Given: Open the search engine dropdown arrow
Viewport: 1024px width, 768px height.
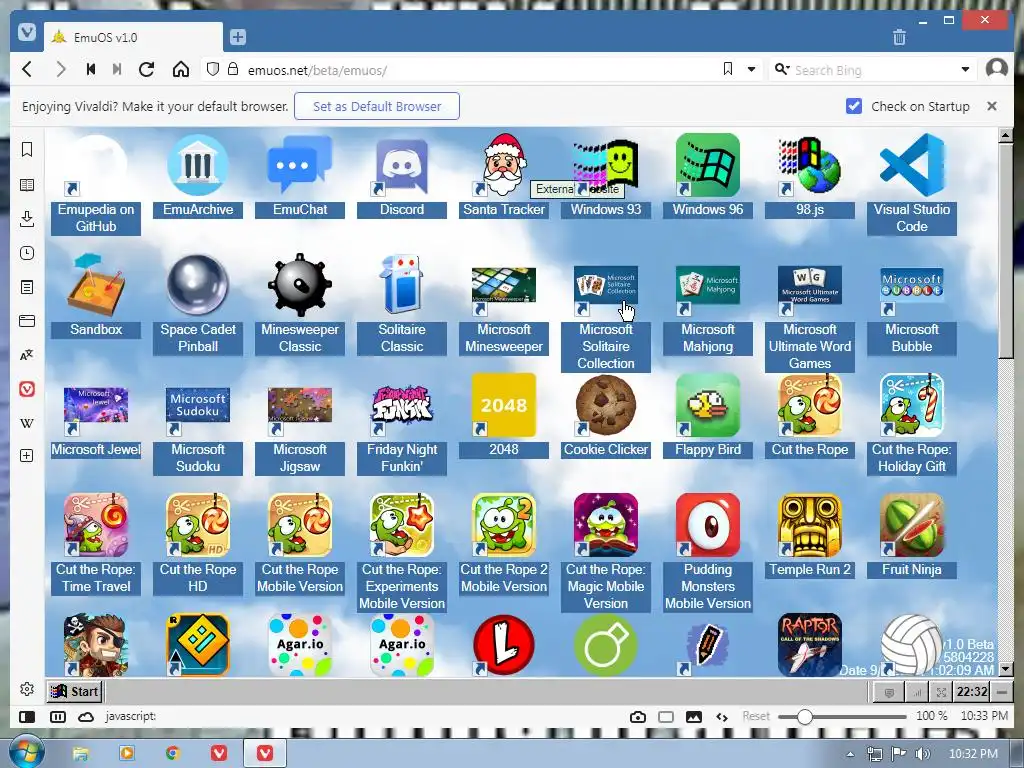Looking at the screenshot, I should 965,69.
